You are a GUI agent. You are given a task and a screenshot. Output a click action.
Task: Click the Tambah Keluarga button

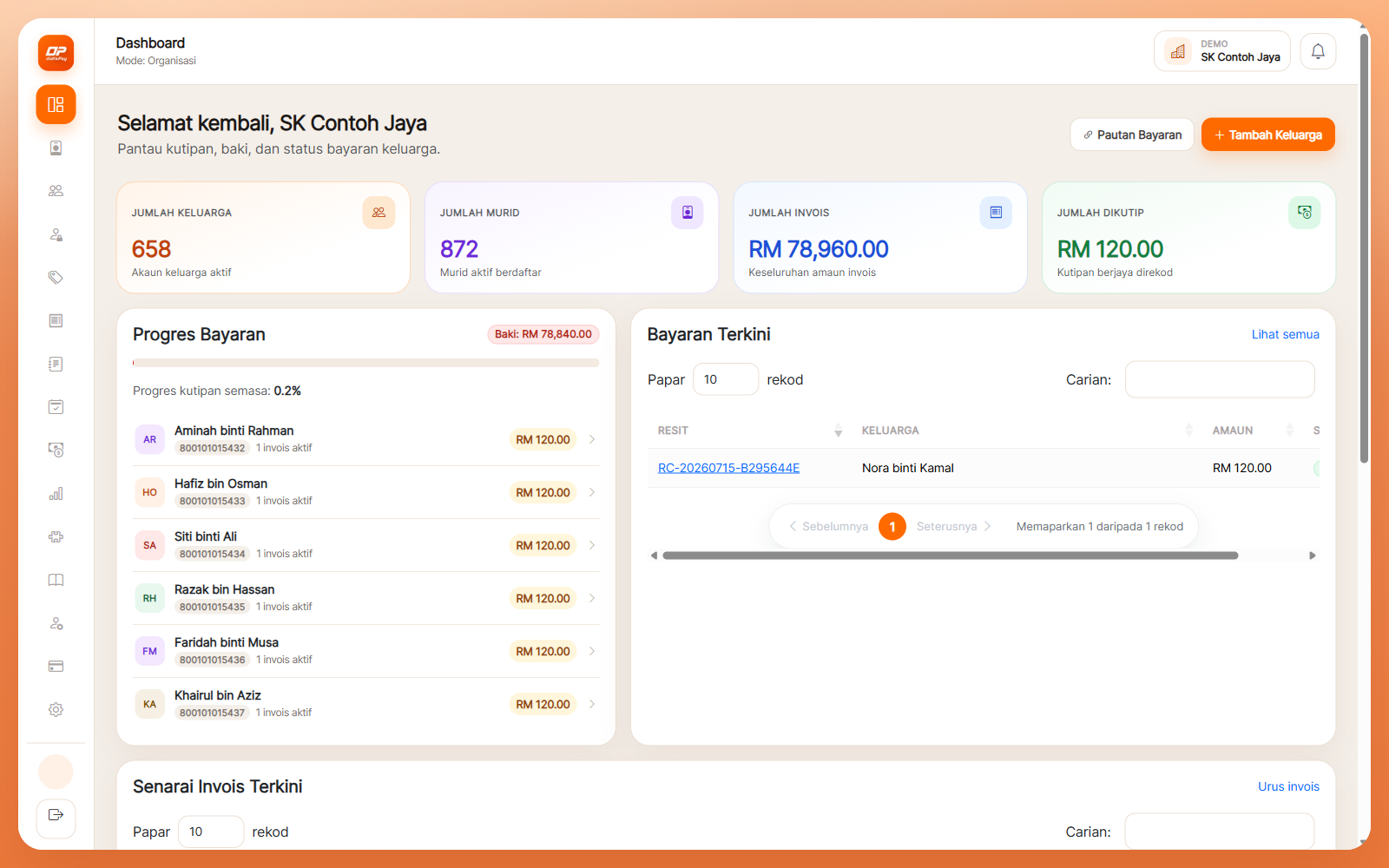[1268, 135]
